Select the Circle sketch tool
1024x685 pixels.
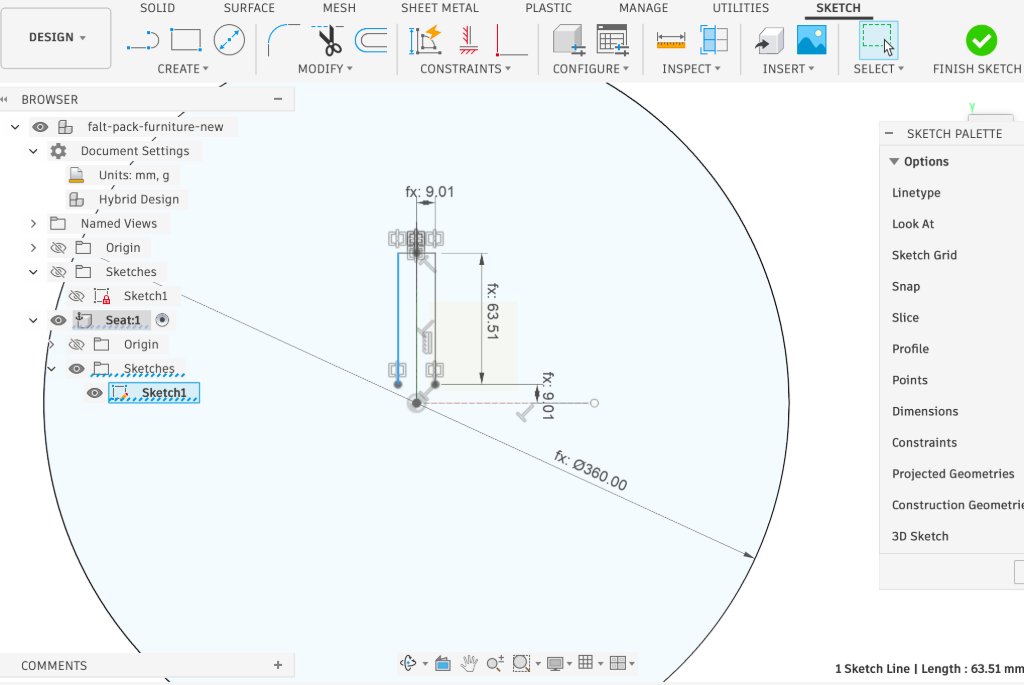tap(229, 40)
